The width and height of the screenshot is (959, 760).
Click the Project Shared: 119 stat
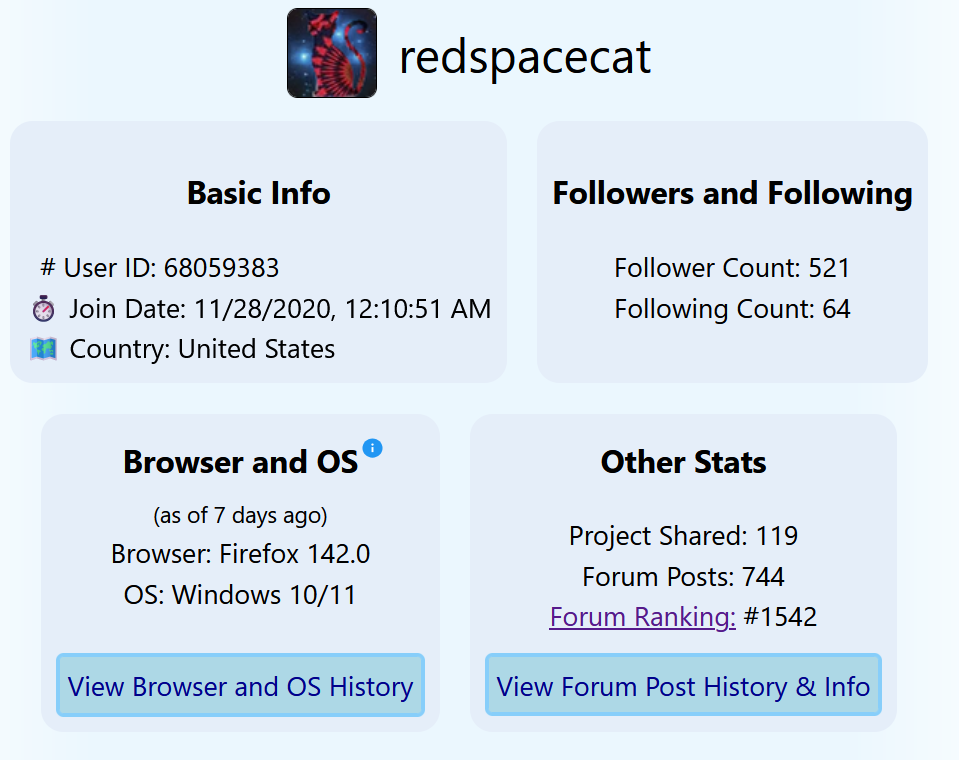[683, 536]
